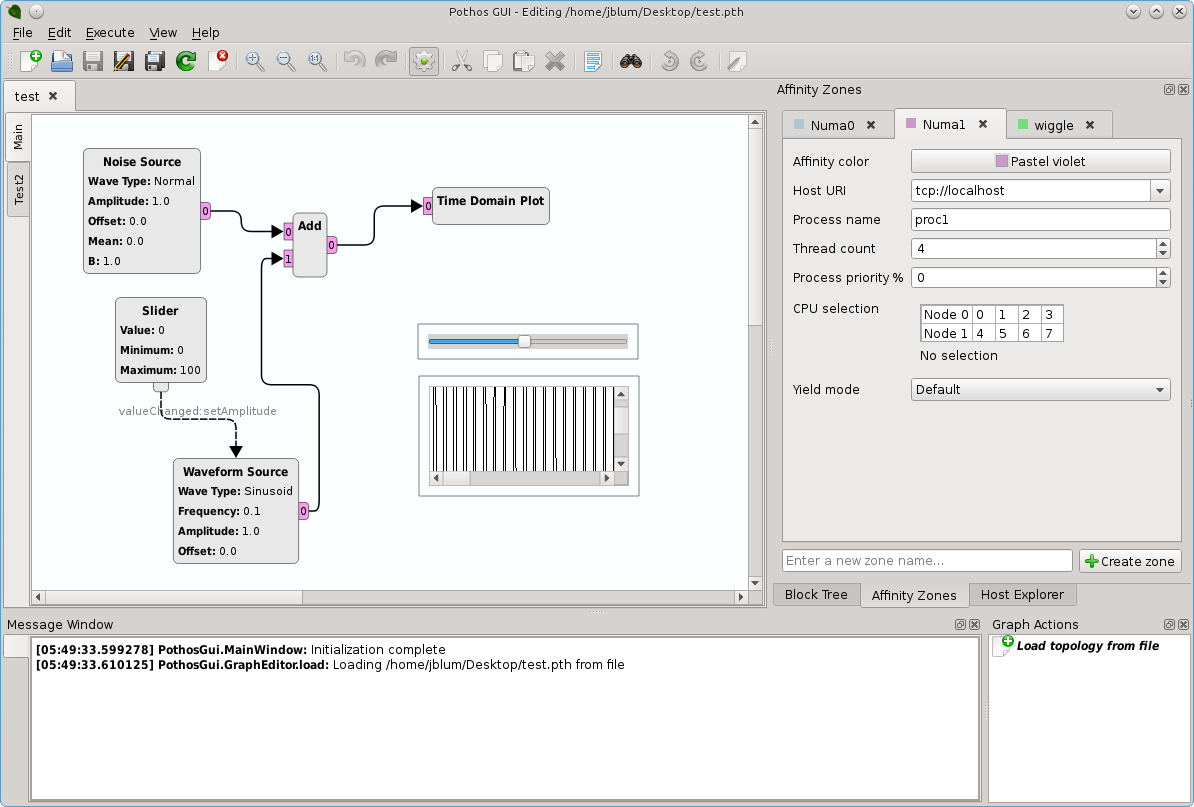
Task: Click the Copy toolbar icon
Action: point(493,61)
